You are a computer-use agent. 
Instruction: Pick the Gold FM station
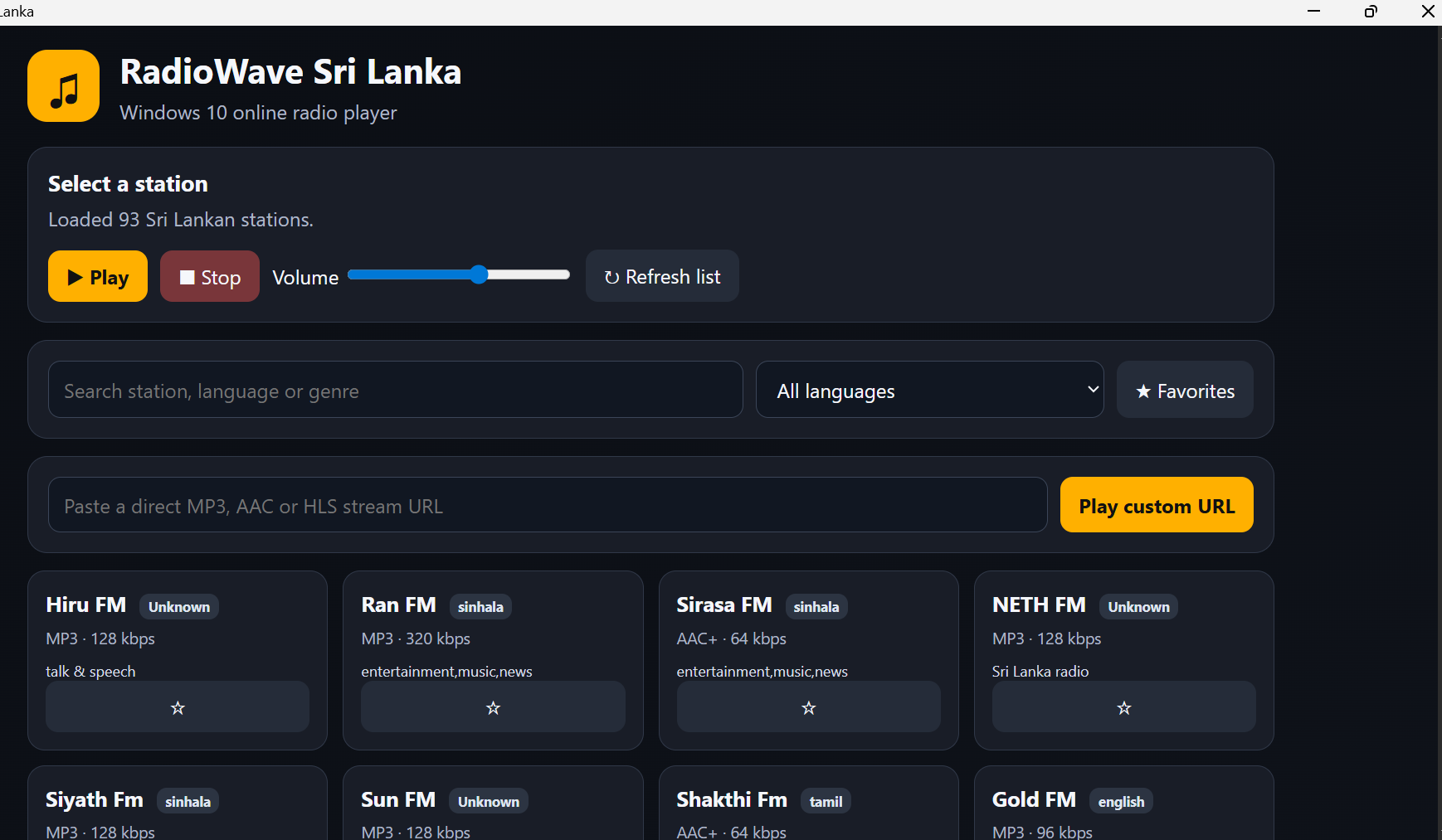tap(1124, 803)
